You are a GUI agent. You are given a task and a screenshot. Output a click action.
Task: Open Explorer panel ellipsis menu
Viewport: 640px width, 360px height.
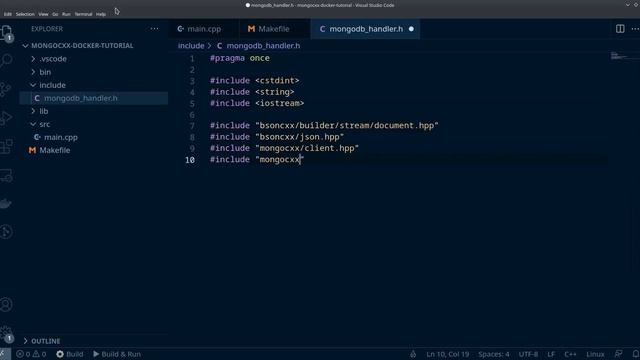(154, 29)
